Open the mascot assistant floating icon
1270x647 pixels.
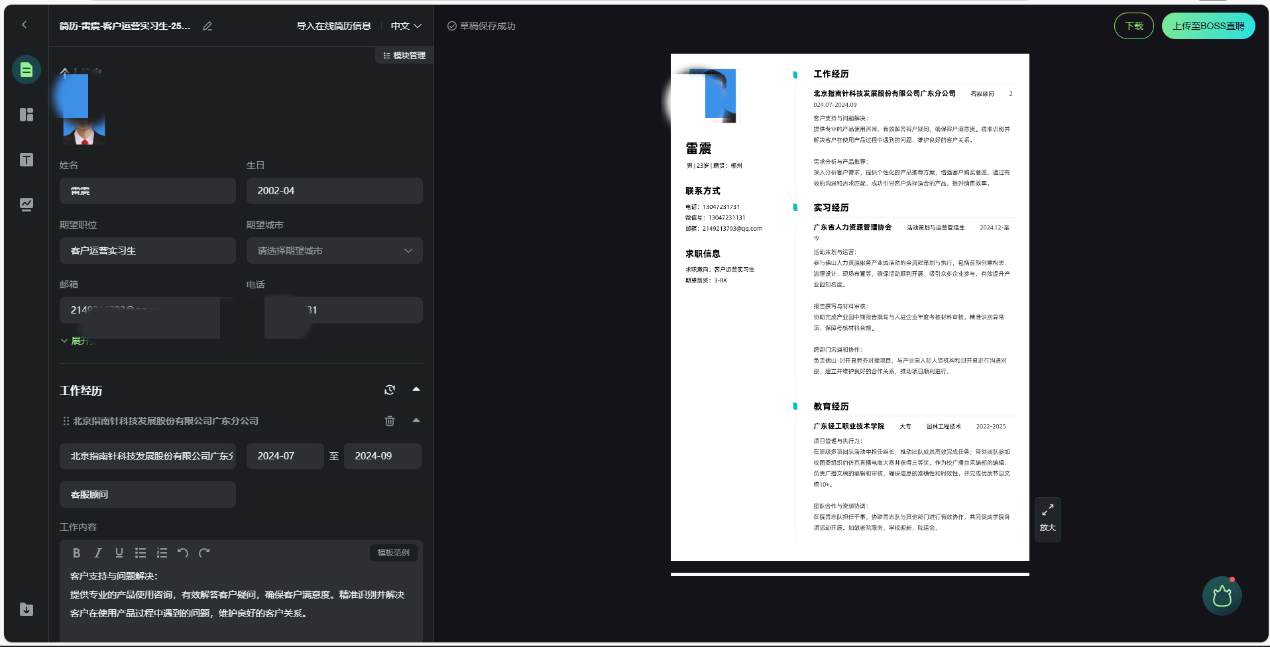(x=1222, y=595)
